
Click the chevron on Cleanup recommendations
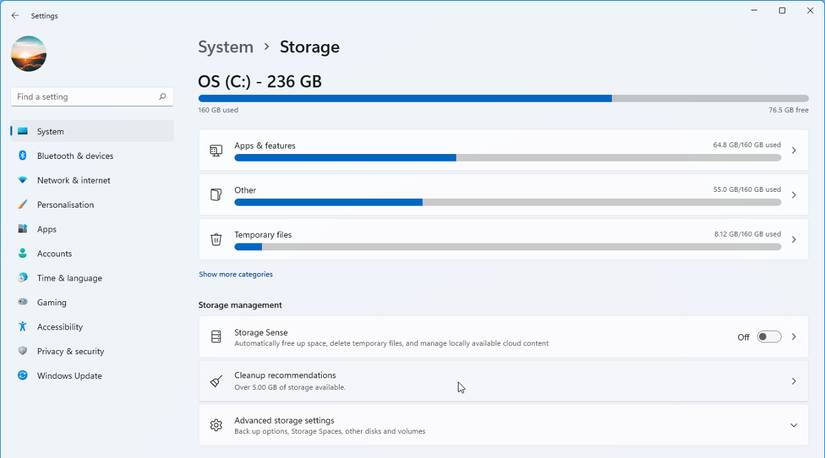click(x=794, y=381)
